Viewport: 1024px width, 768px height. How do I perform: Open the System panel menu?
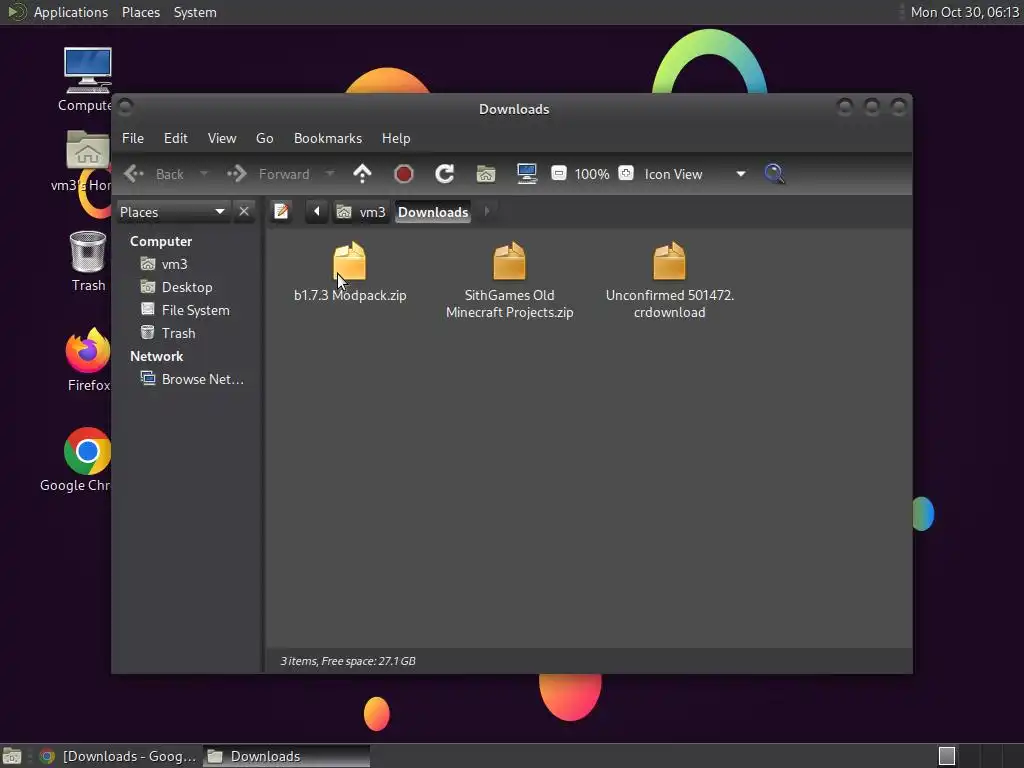click(x=195, y=12)
